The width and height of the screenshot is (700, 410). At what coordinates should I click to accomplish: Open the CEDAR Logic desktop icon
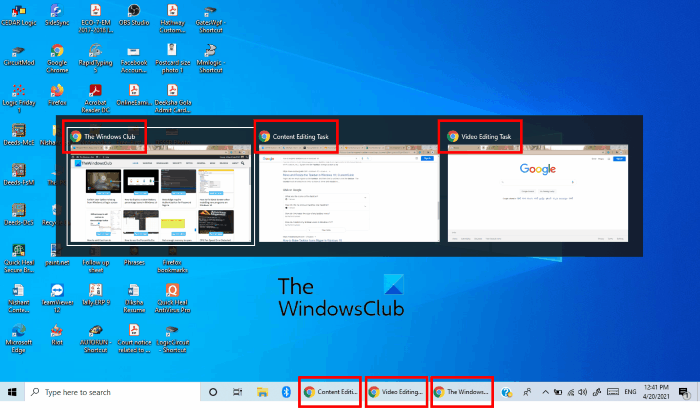tap(19, 15)
